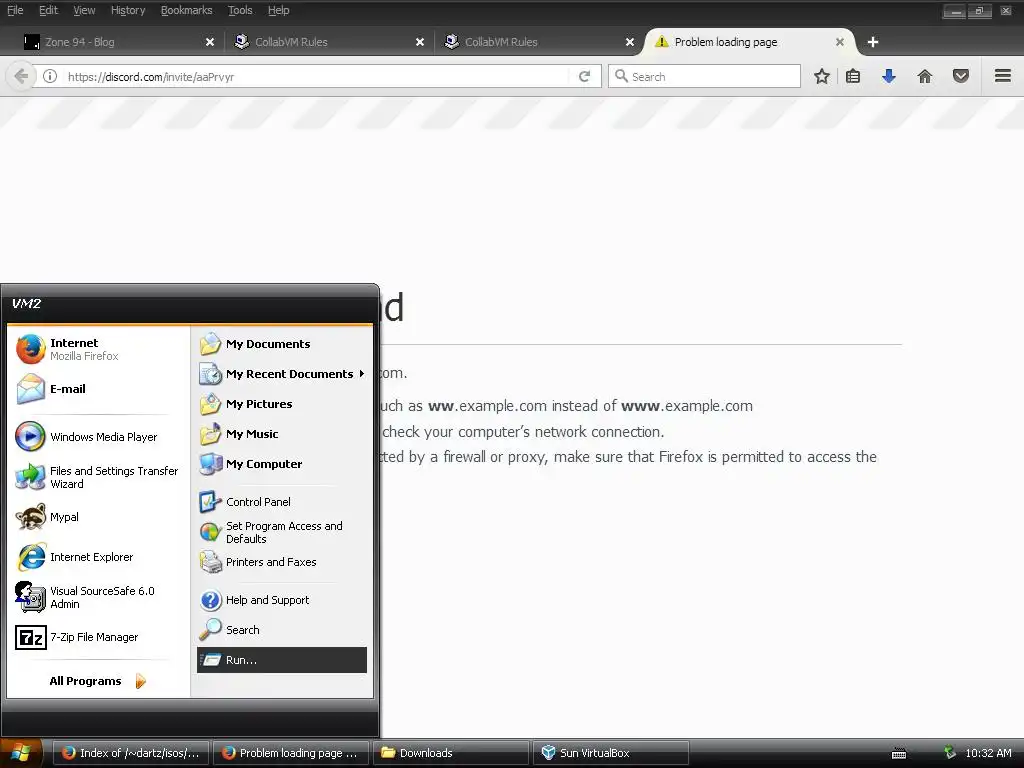The width and height of the screenshot is (1024, 768).
Task: Open Search from the Start menu
Action: click(x=281, y=630)
